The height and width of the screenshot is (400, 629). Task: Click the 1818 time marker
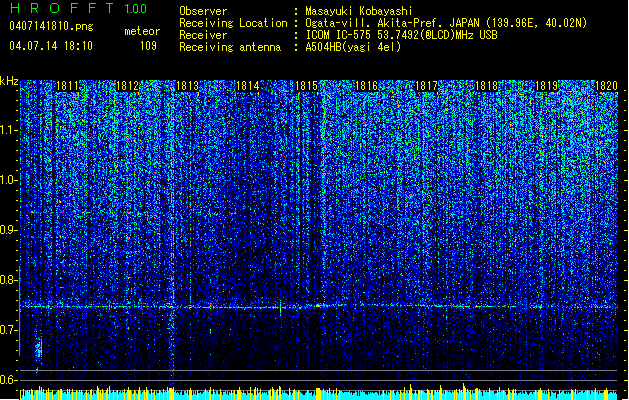coord(487,86)
